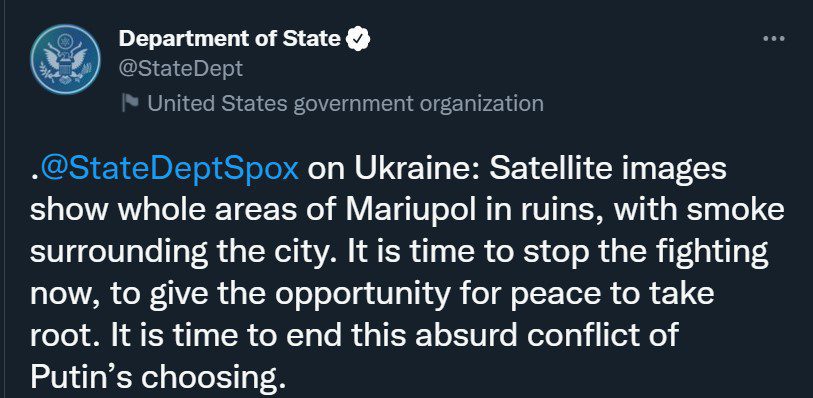The height and width of the screenshot is (398, 813).
Task: Click the word Mariupol in the tweet
Action: point(410,211)
